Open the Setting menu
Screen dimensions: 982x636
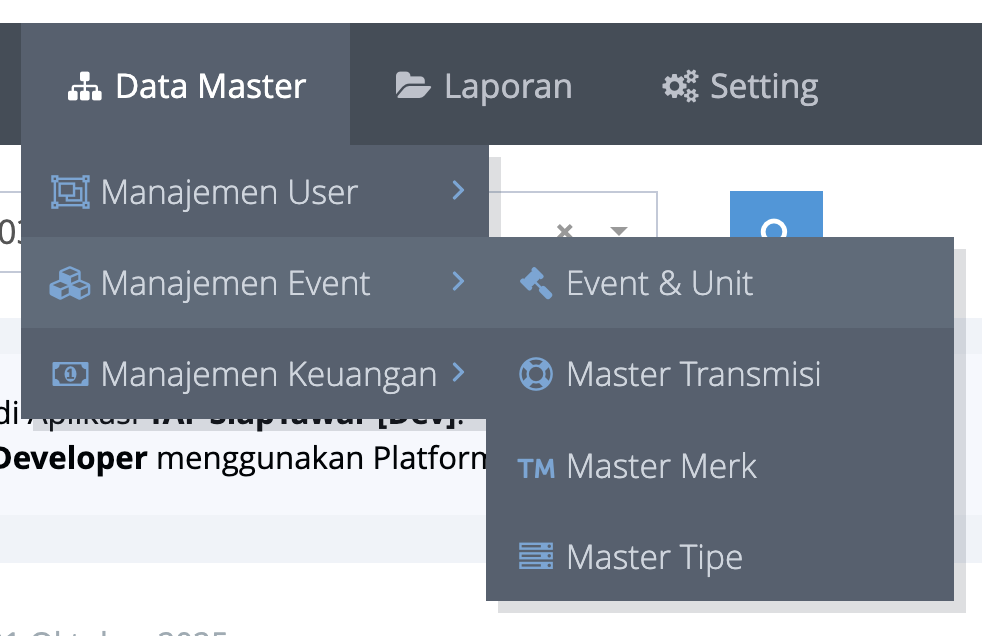pos(741,86)
